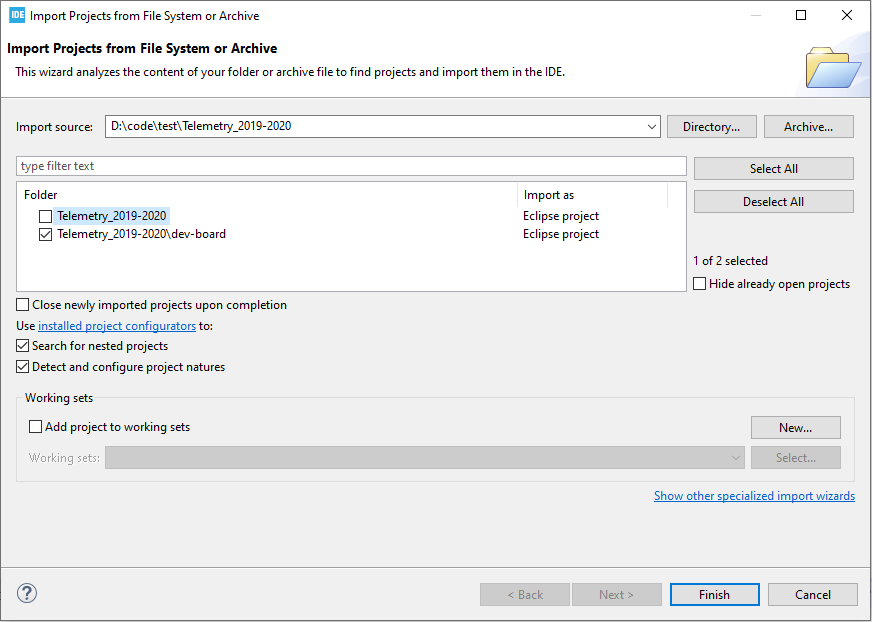Uncheck Detect and configure project natures
Screen dimensions: 872x622
coord(23,367)
